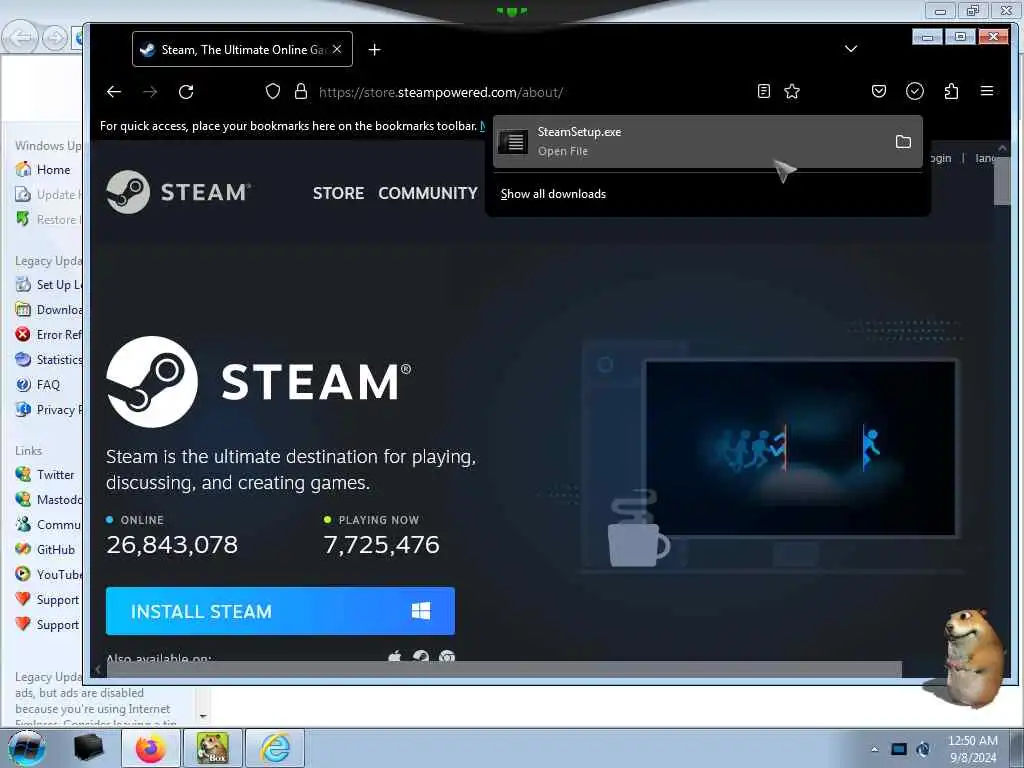Show hidden system tray icons
This screenshot has width=1024, height=768.
[x=874, y=749]
